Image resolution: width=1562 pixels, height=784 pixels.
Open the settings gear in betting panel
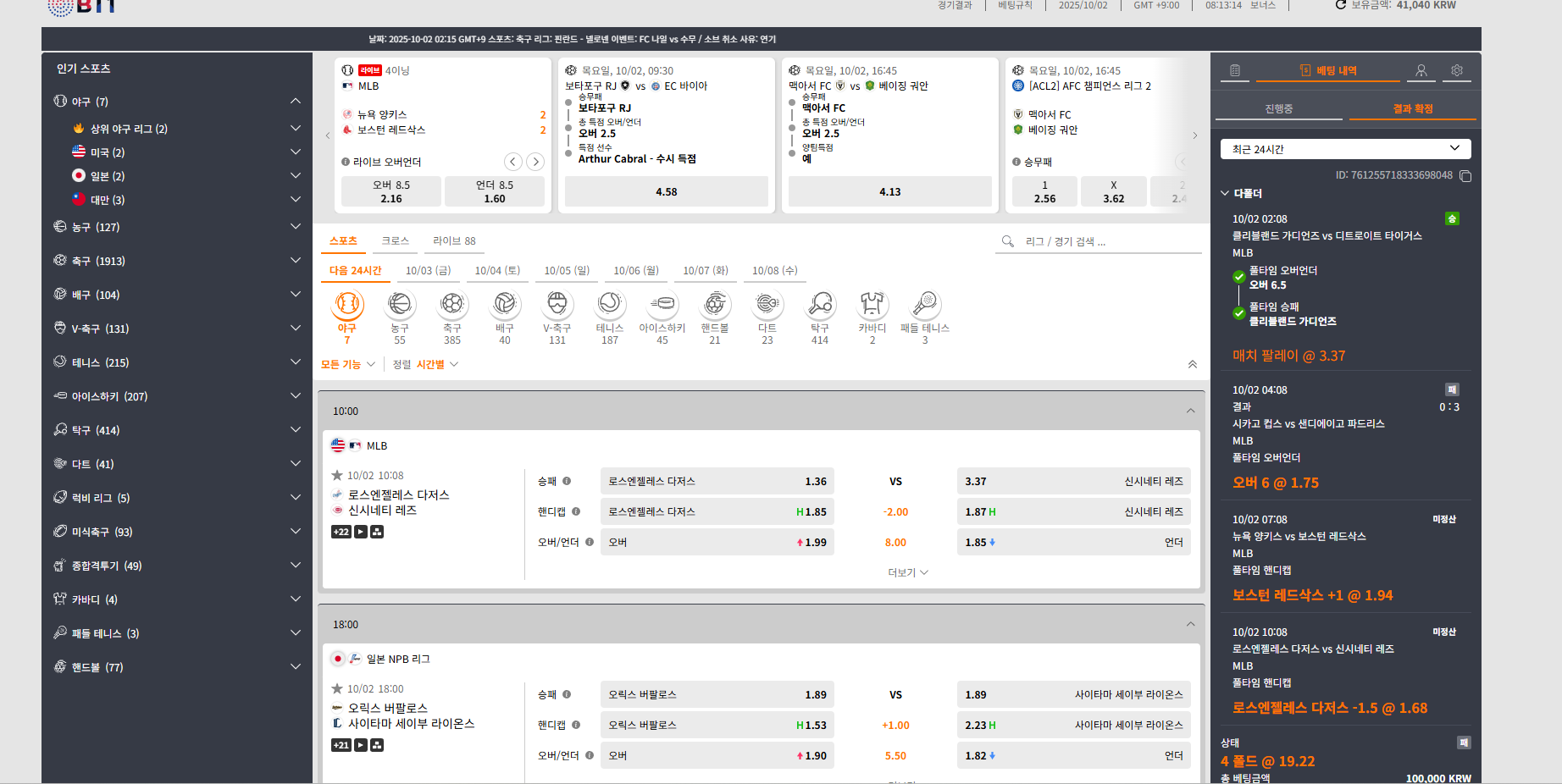(1457, 71)
